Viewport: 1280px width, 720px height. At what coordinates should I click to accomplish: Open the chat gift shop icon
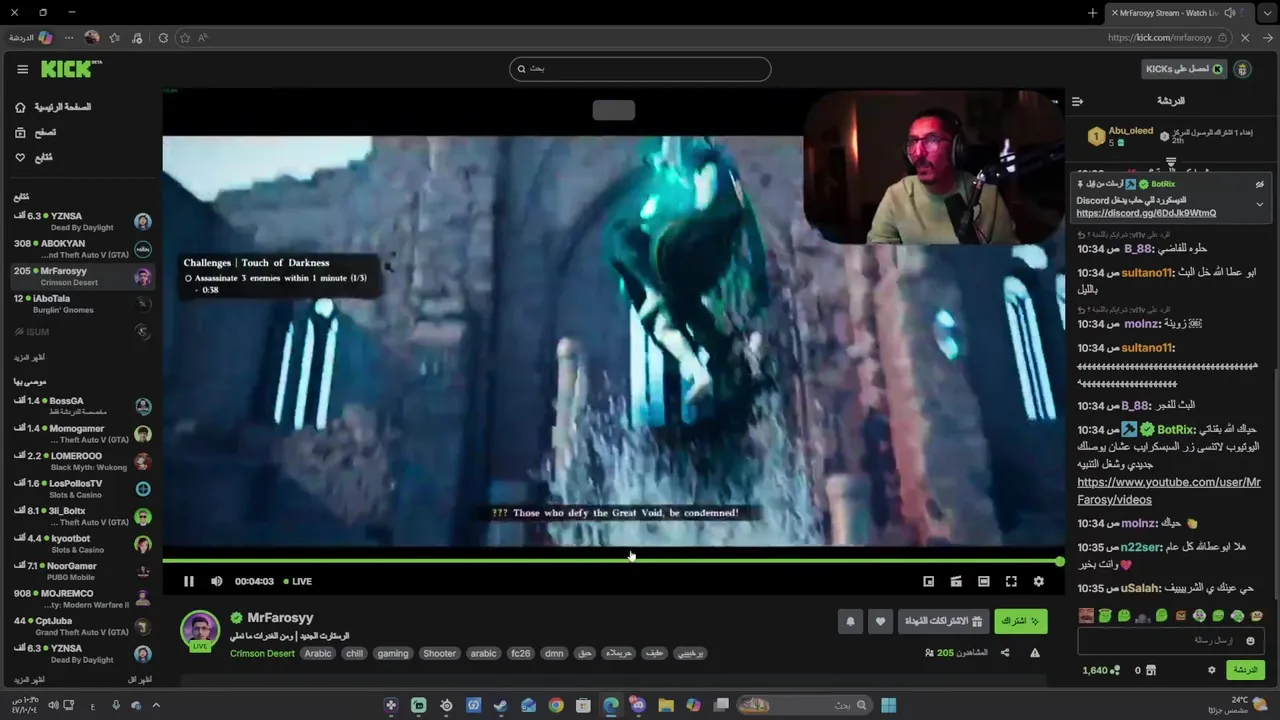1151,670
